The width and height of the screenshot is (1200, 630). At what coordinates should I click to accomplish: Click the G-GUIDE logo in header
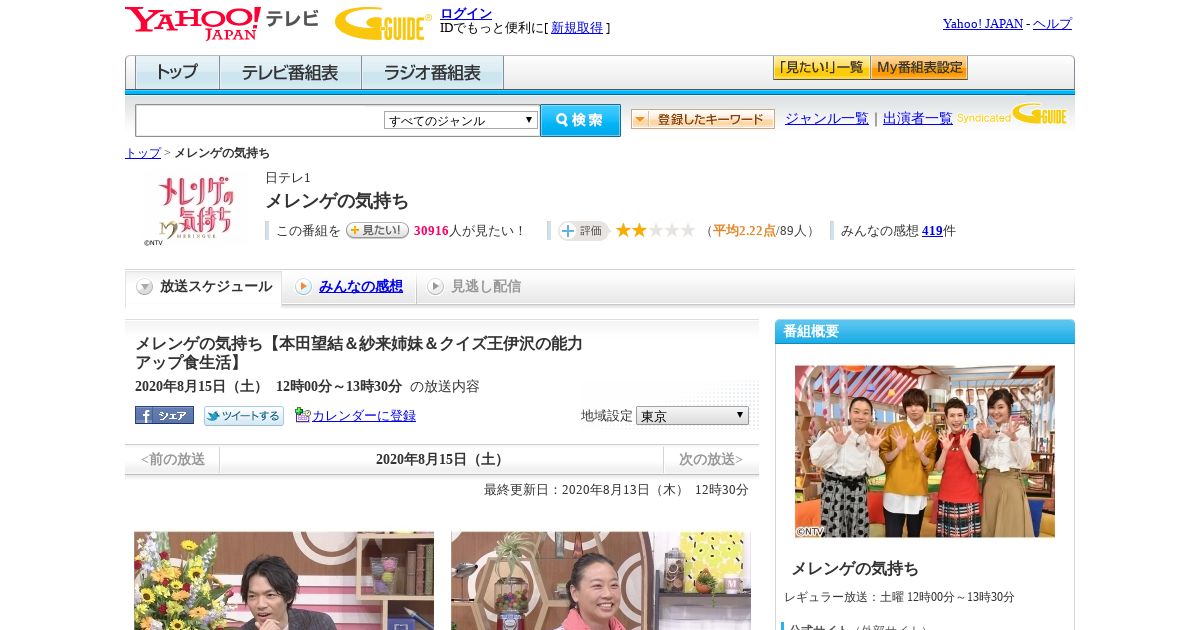[x=383, y=23]
